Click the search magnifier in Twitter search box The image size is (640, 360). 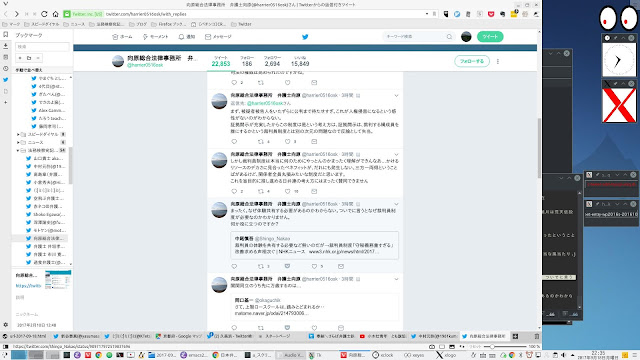(x=449, y=37)
